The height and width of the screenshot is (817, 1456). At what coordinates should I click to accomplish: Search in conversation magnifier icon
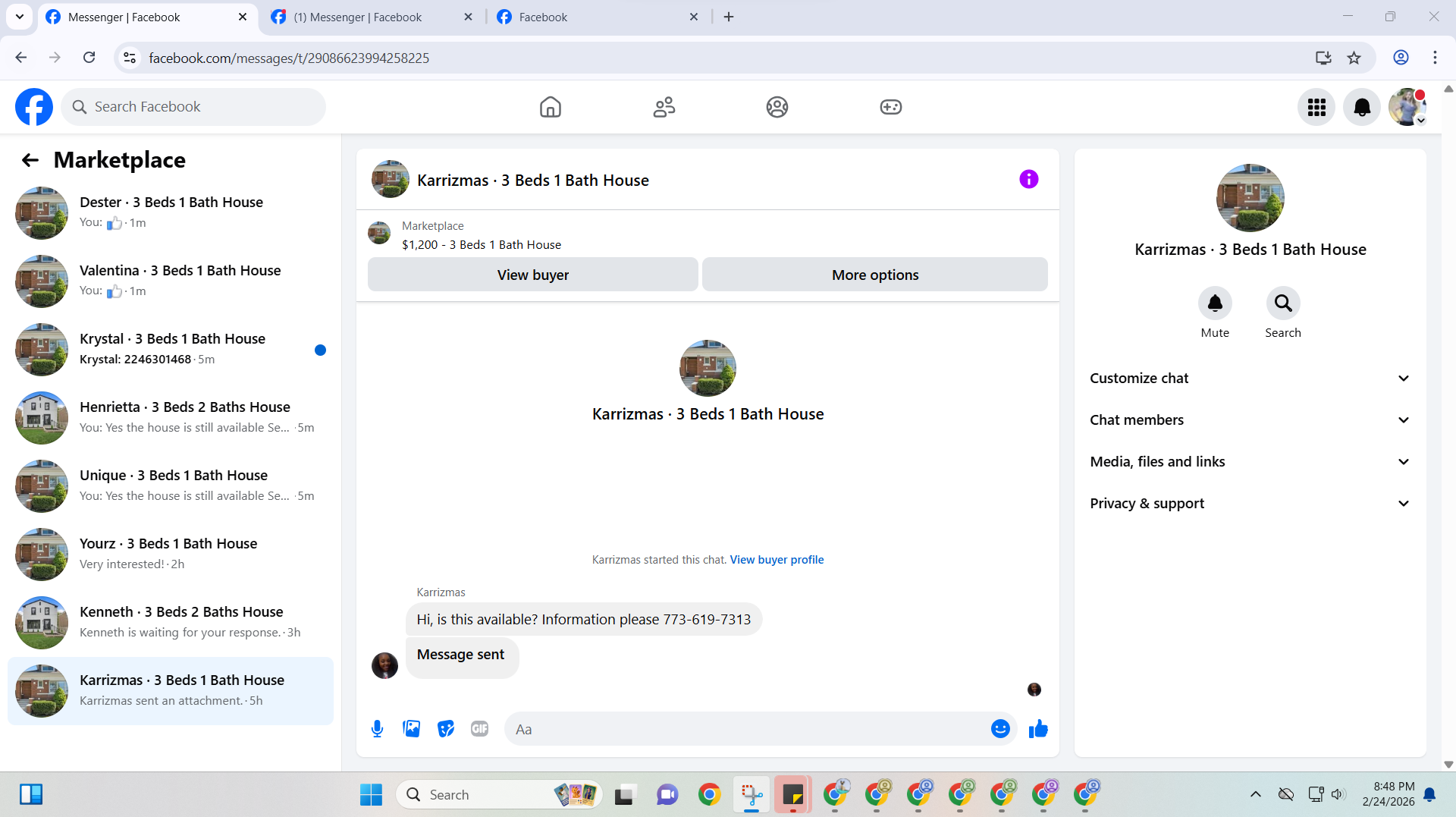[1283, 303]
